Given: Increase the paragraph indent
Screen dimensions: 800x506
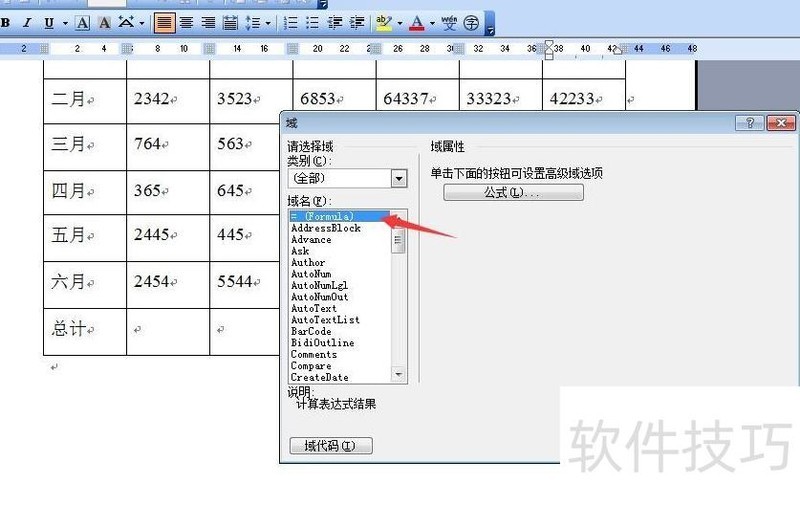Looking at the screenshot, I should coord(357,23).
